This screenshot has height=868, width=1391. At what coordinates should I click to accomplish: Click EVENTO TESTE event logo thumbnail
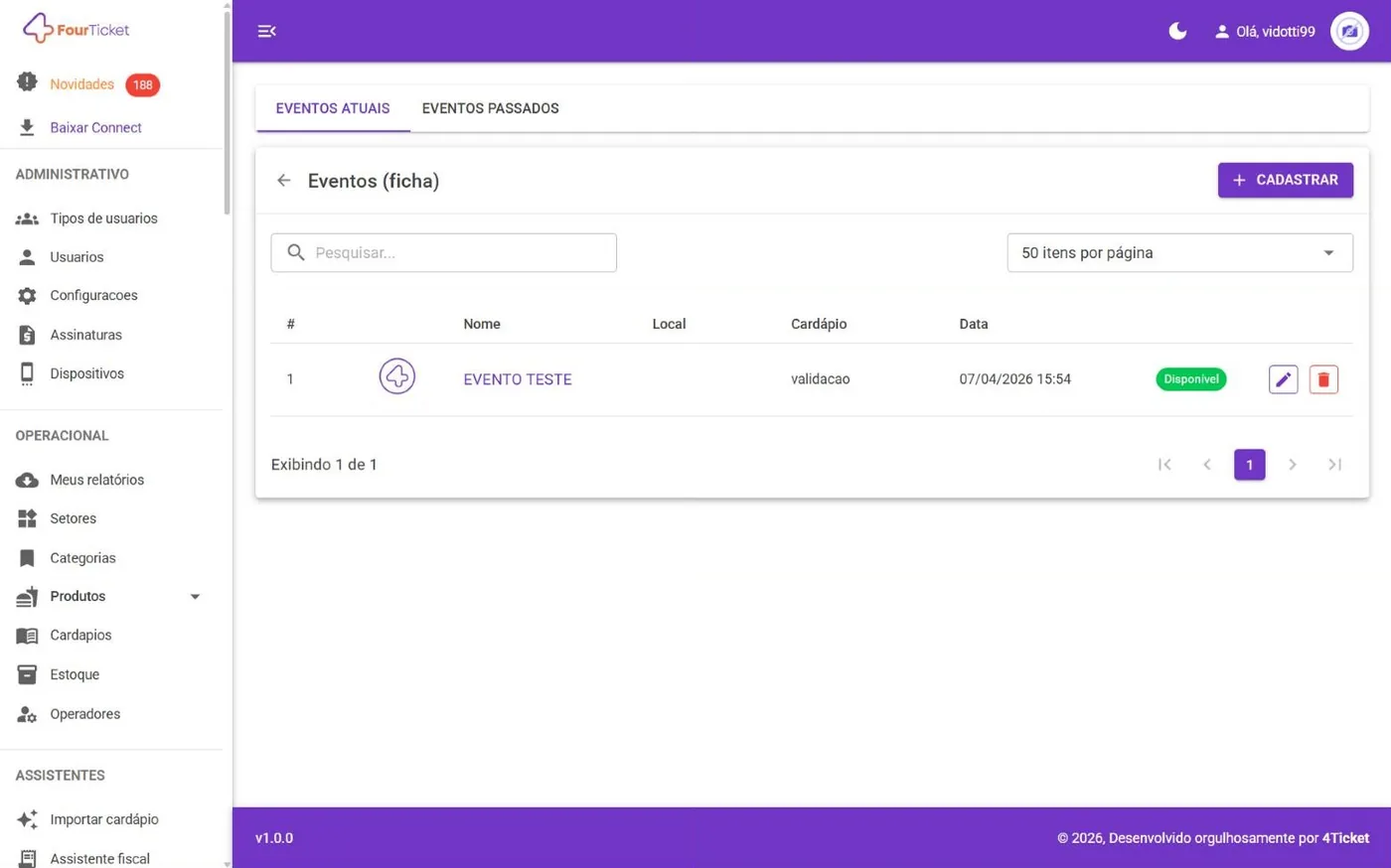(x=396, y=376)
